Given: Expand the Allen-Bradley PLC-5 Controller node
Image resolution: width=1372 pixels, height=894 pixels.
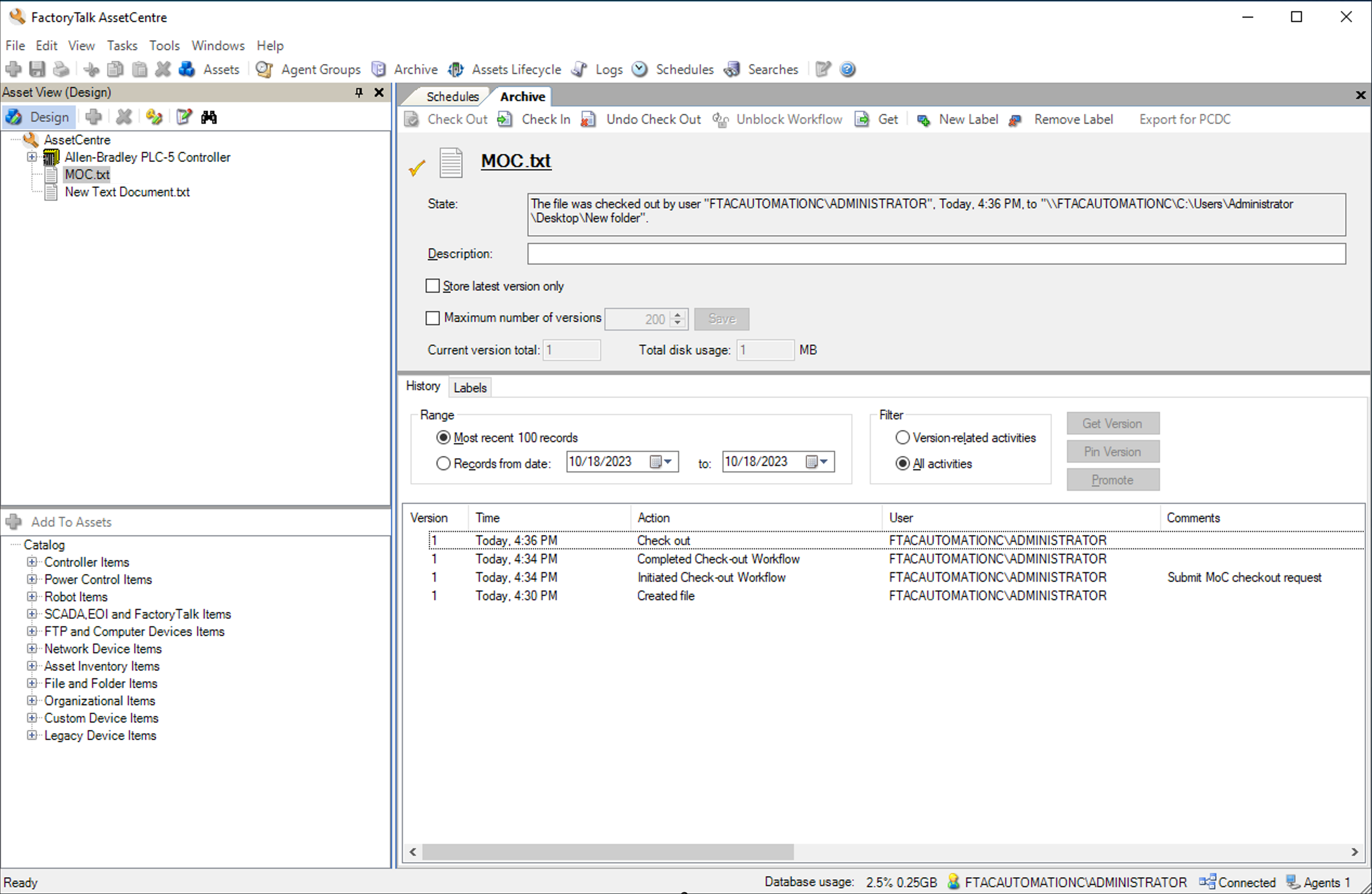Looking at the screenshot, I should [32, 157].
